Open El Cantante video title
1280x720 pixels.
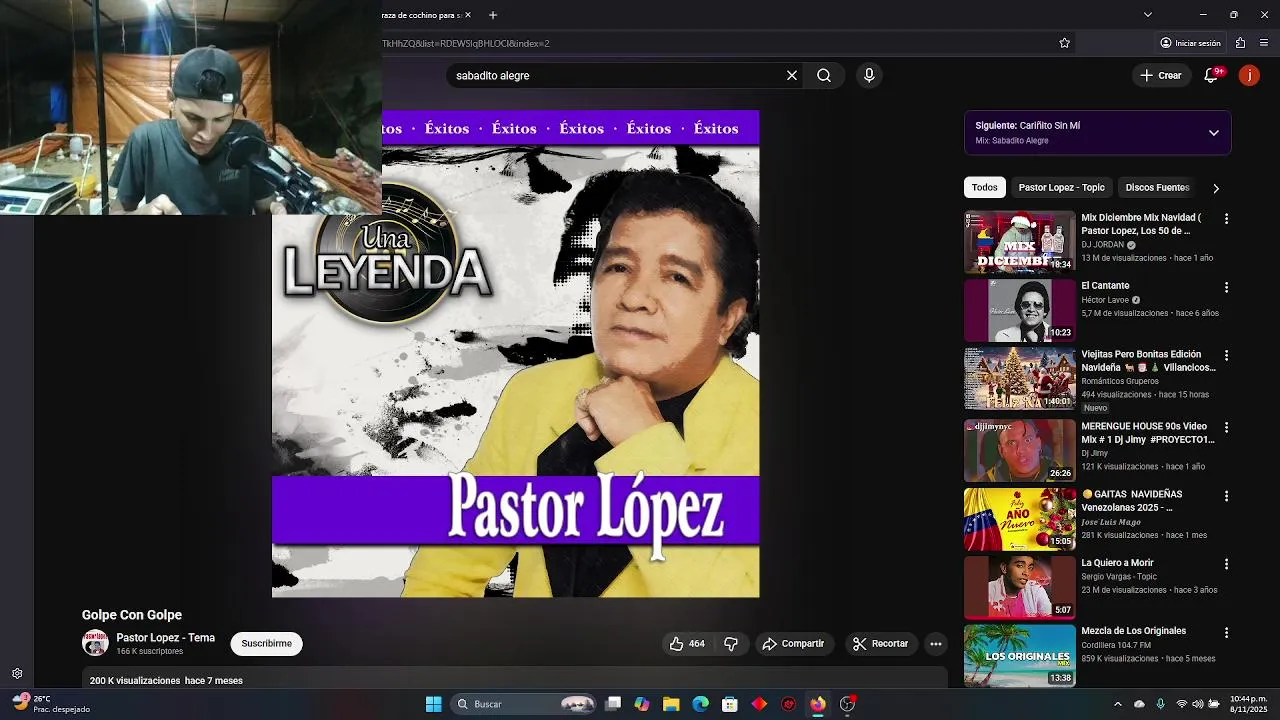pyautogui.click(x=1105, y=286)
